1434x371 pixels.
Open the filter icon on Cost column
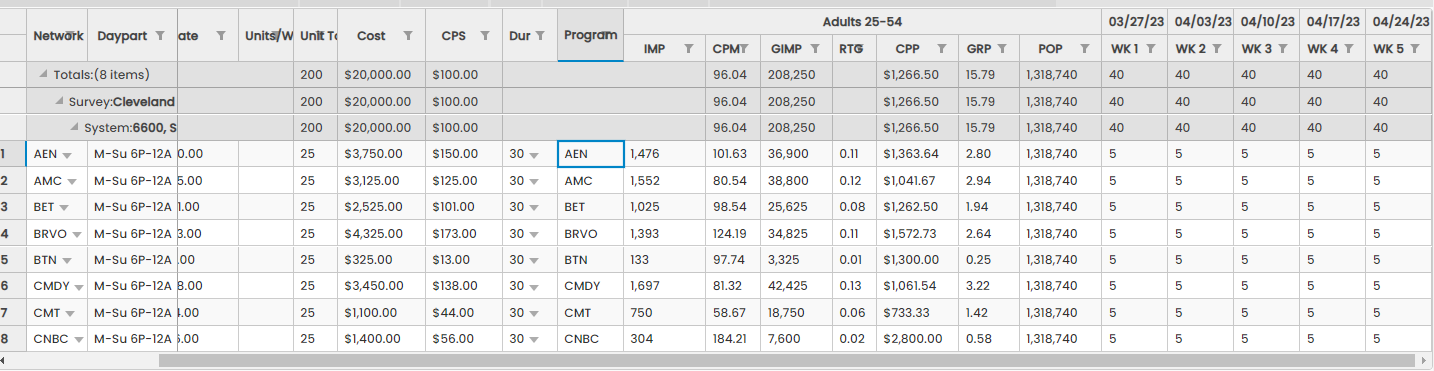(408, 36)
